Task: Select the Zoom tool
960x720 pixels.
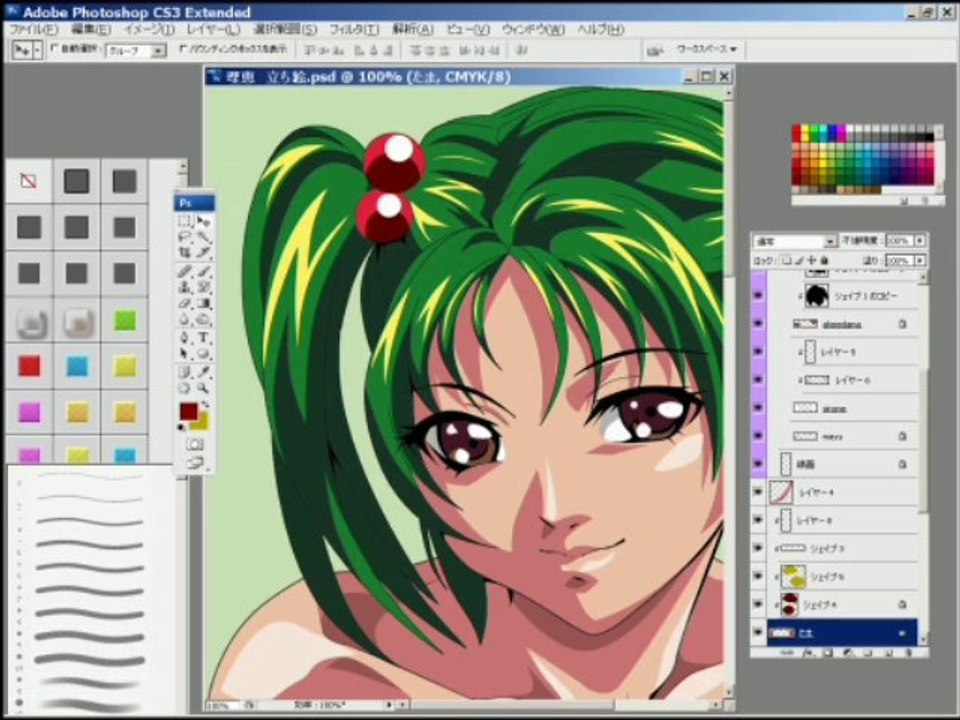Action: 204,388
